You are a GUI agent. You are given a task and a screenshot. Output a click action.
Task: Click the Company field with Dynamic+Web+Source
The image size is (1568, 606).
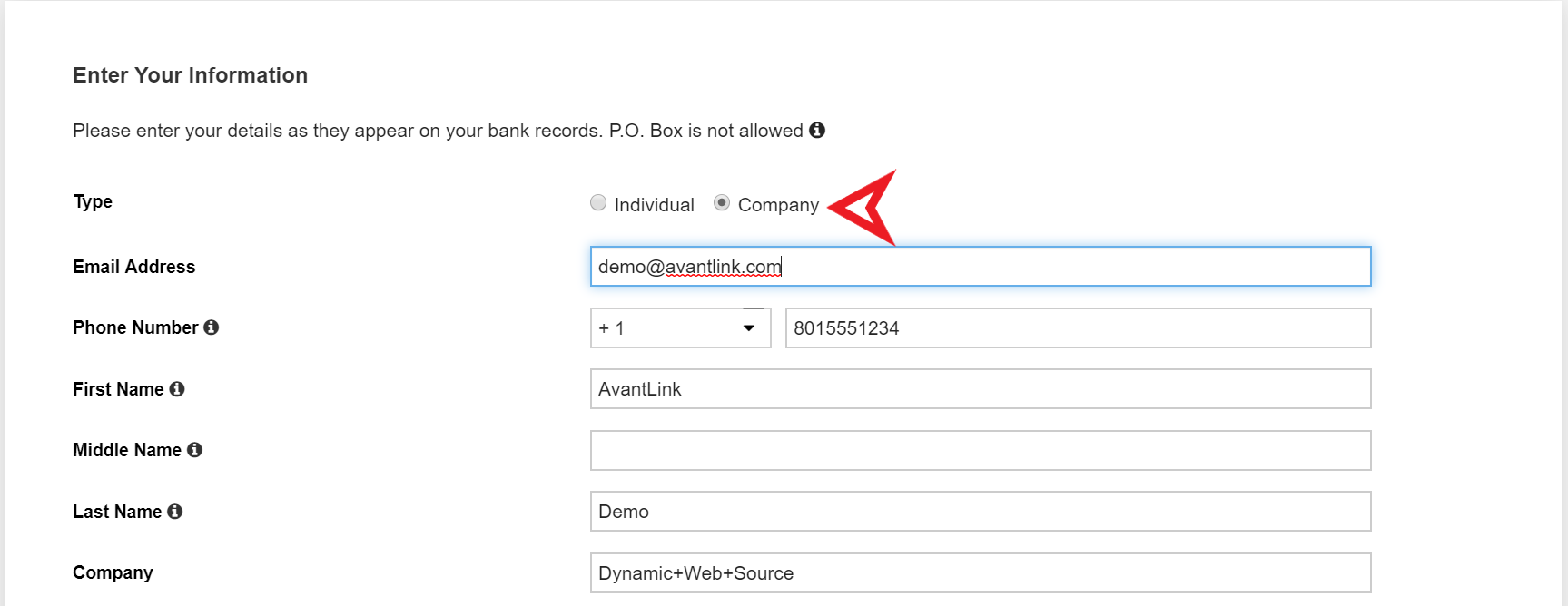(981, 572)
